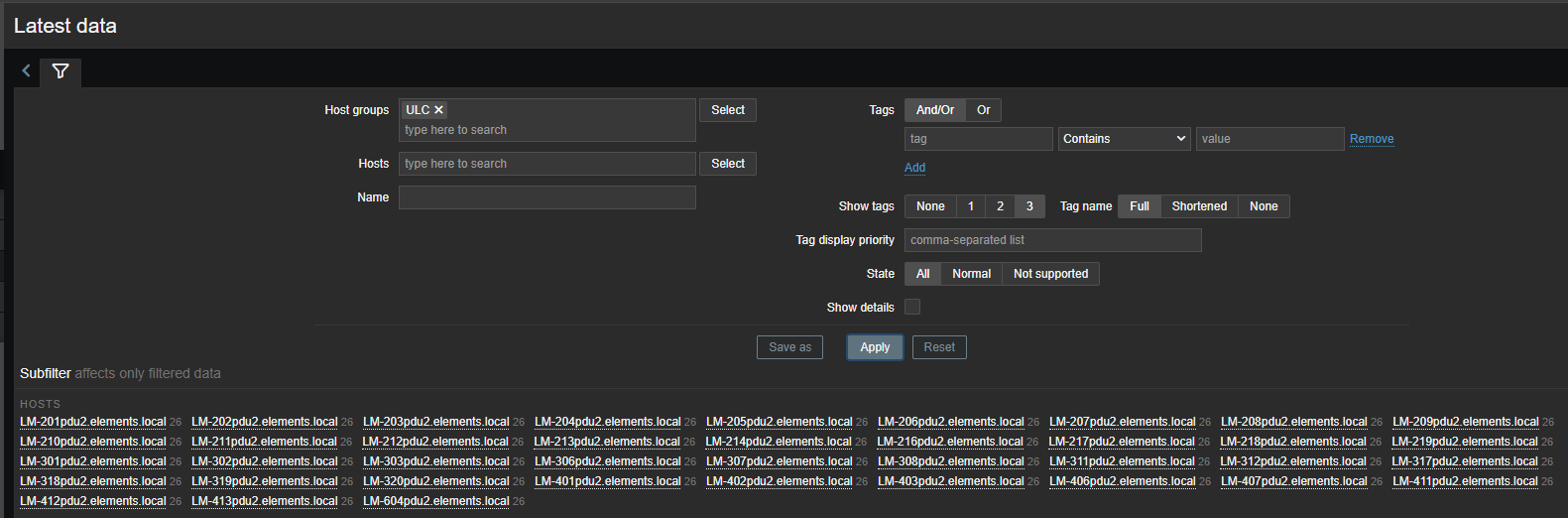Set State filter to Not supported
Screen dimensions: 1568x518
[1050, 274]
